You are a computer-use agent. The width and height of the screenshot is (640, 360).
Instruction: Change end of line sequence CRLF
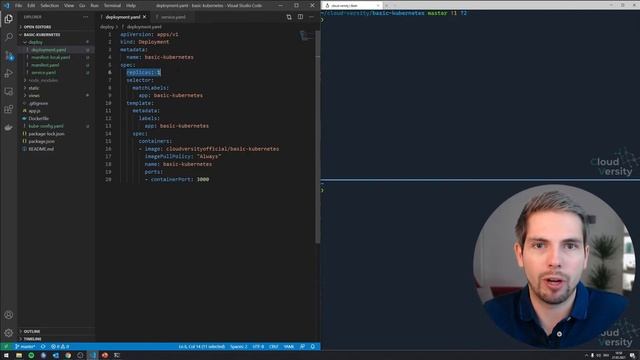[x=273, y=347]
